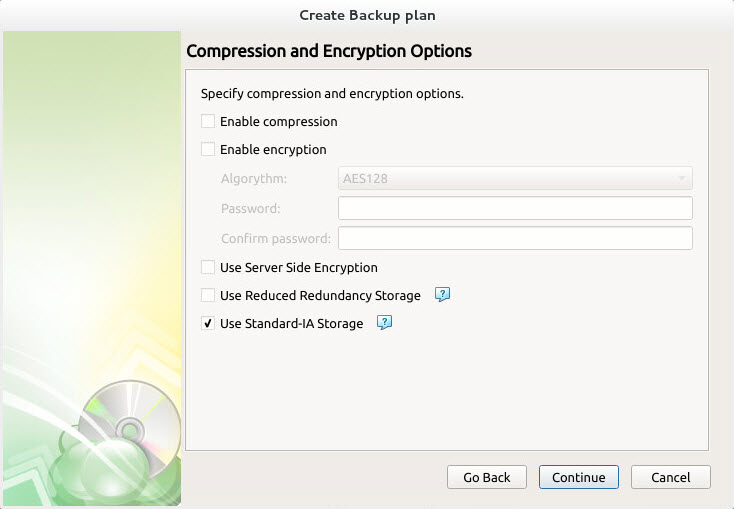Open help for Reduced Redundancy Storage

443,295
